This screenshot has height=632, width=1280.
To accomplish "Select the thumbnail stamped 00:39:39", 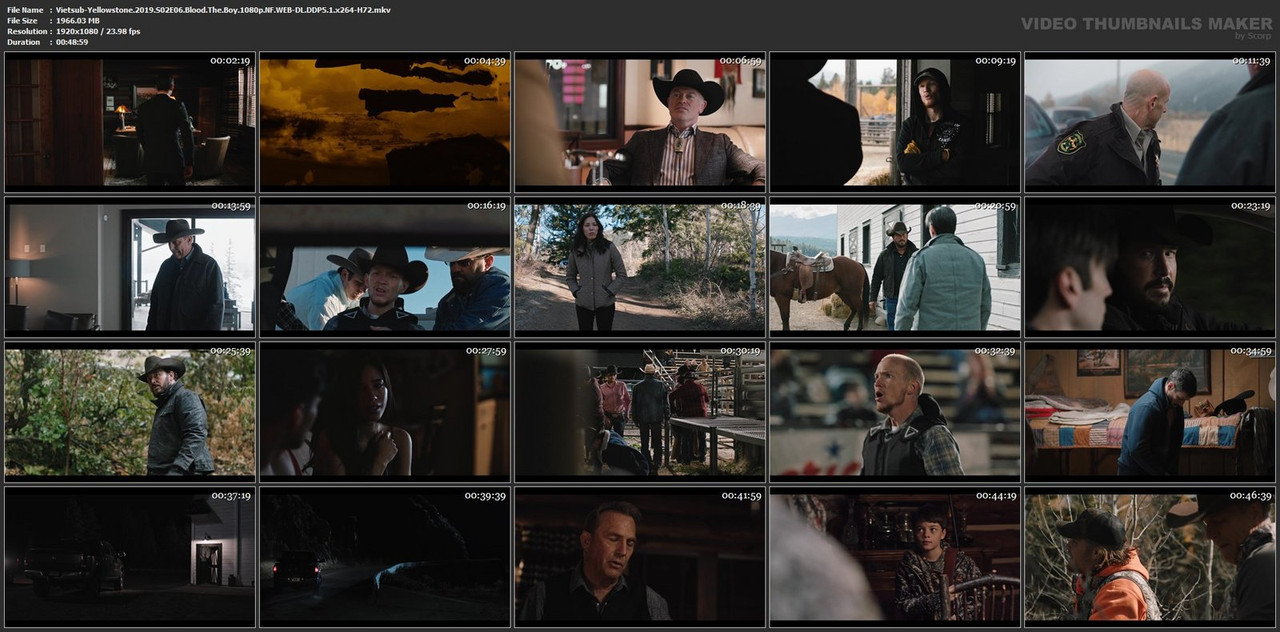I will click(385, 557).
